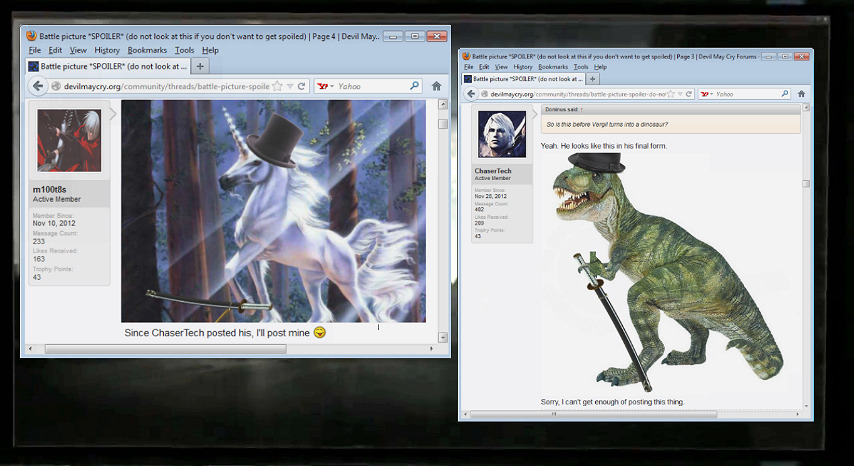Open Tools menu in right window
Image resolution: width=854 pixels, height=466 pixels.
click(581, 67)
